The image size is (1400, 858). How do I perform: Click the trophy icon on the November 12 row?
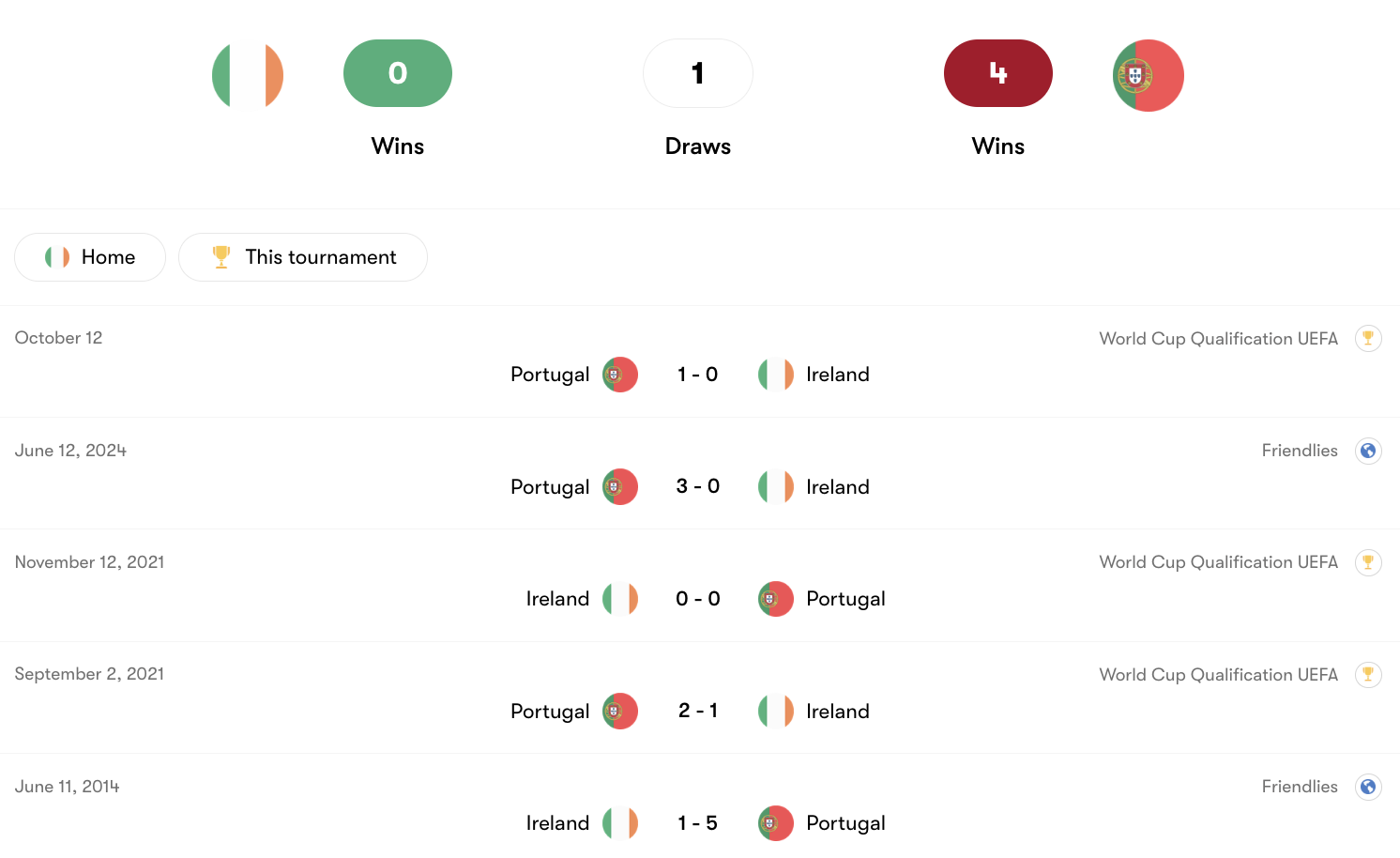point(1369,562)
